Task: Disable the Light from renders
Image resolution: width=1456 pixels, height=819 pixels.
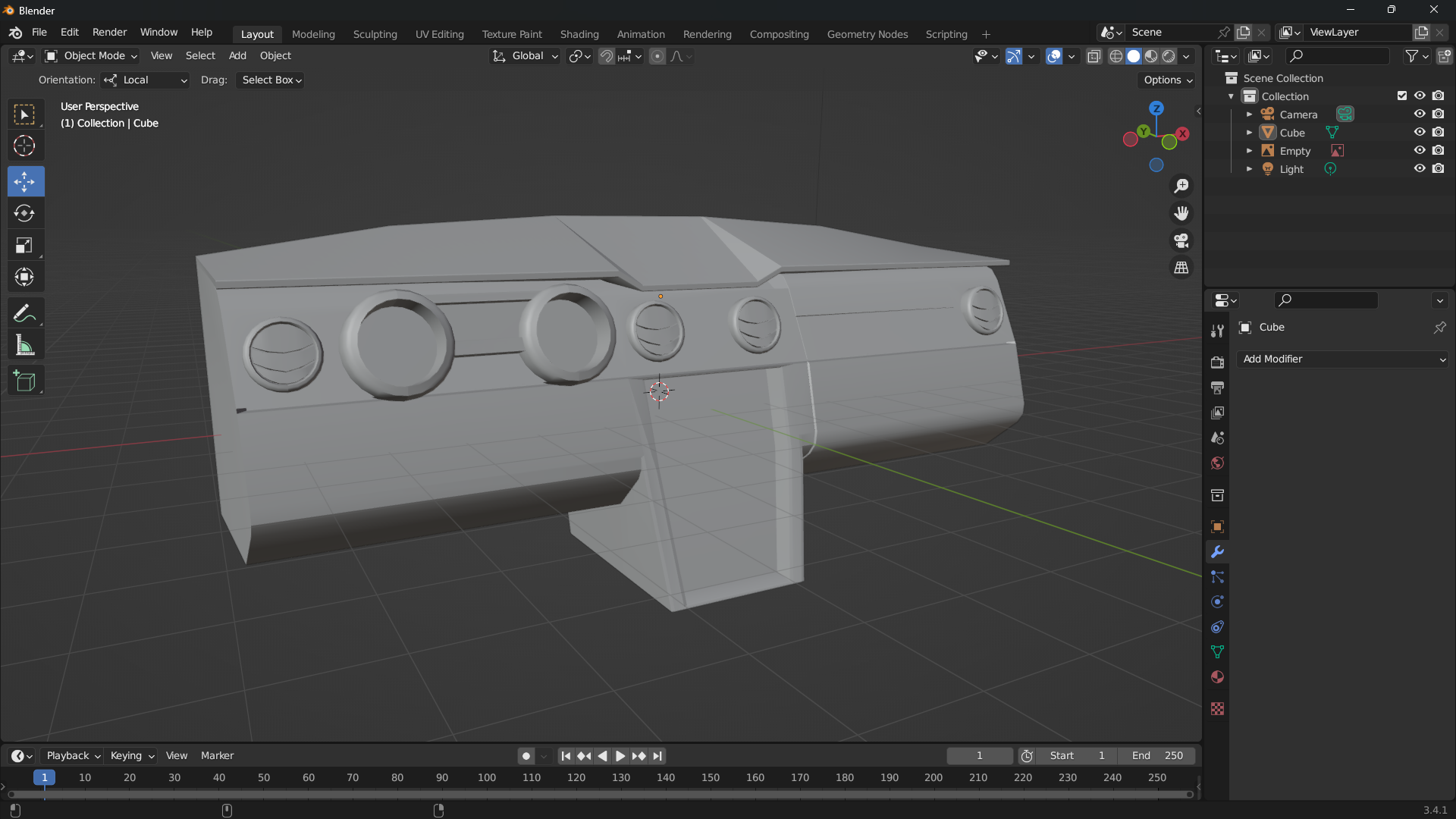Action: click(1439, 168)
